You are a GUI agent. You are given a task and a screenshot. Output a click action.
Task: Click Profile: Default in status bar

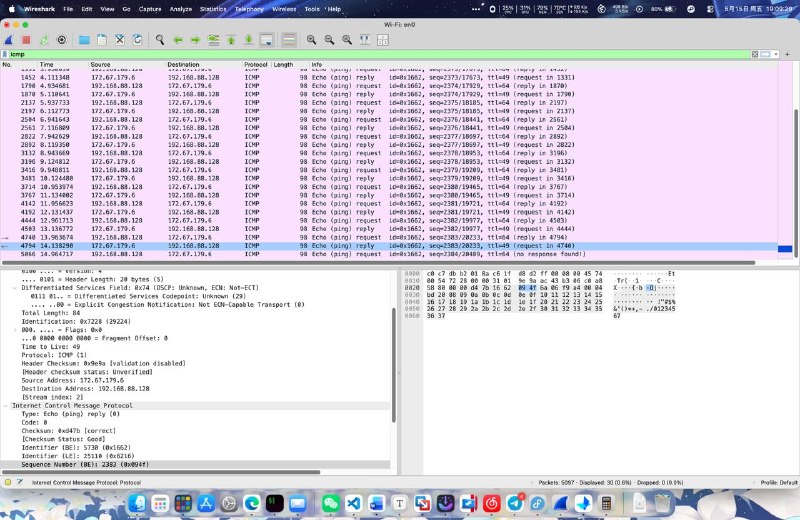[x=779, y=482]
